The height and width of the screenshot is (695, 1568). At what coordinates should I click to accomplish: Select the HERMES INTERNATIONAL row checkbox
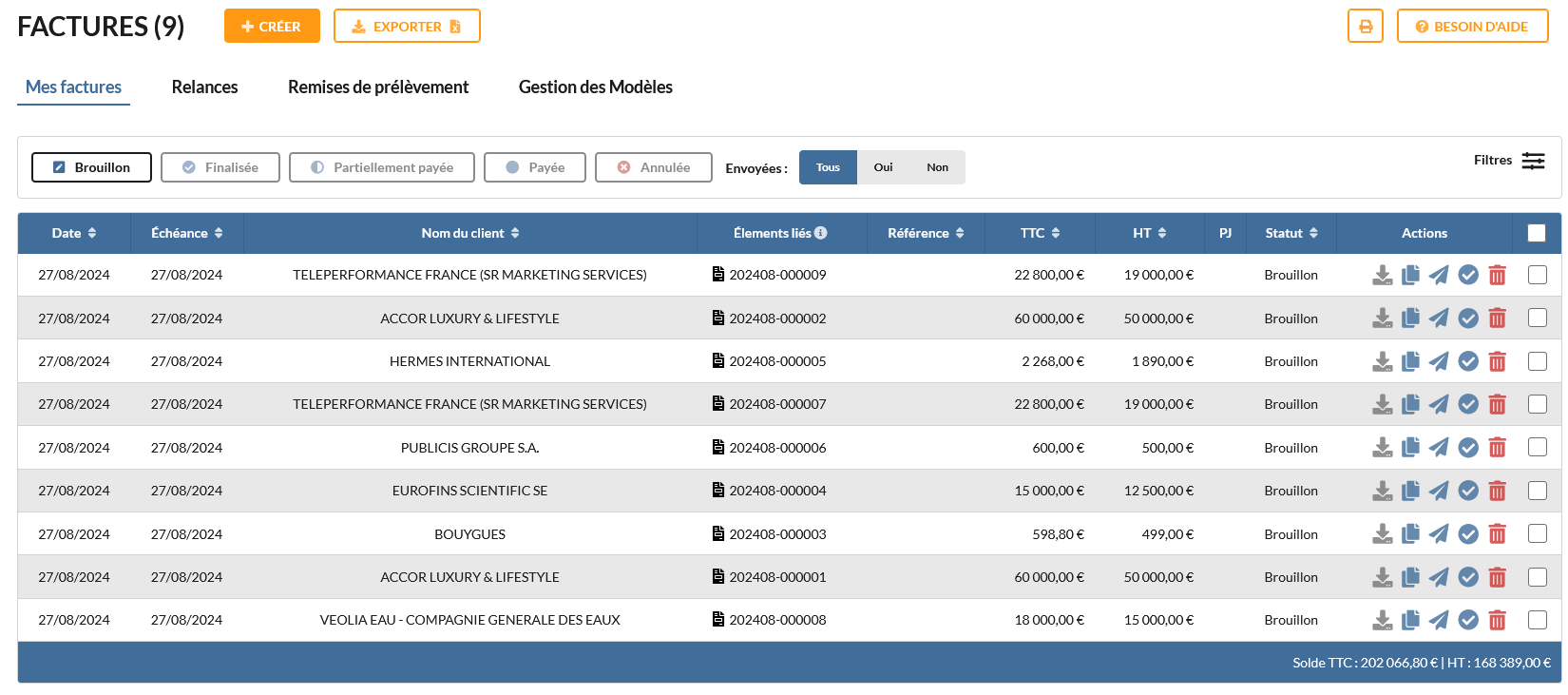click(1538, 361)
